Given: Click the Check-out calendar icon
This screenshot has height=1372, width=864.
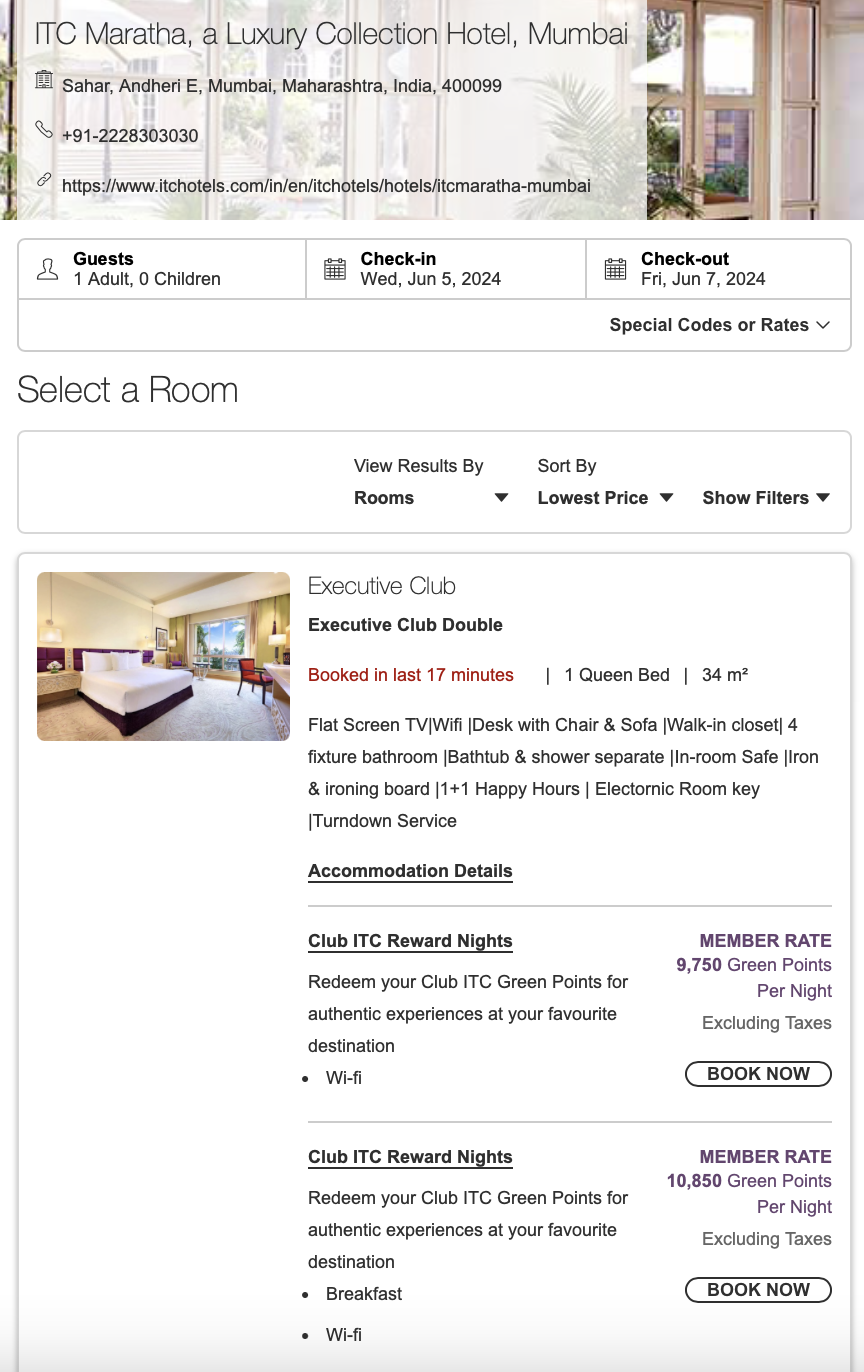Looking at the screenshot, I should [x=615, y=269].
